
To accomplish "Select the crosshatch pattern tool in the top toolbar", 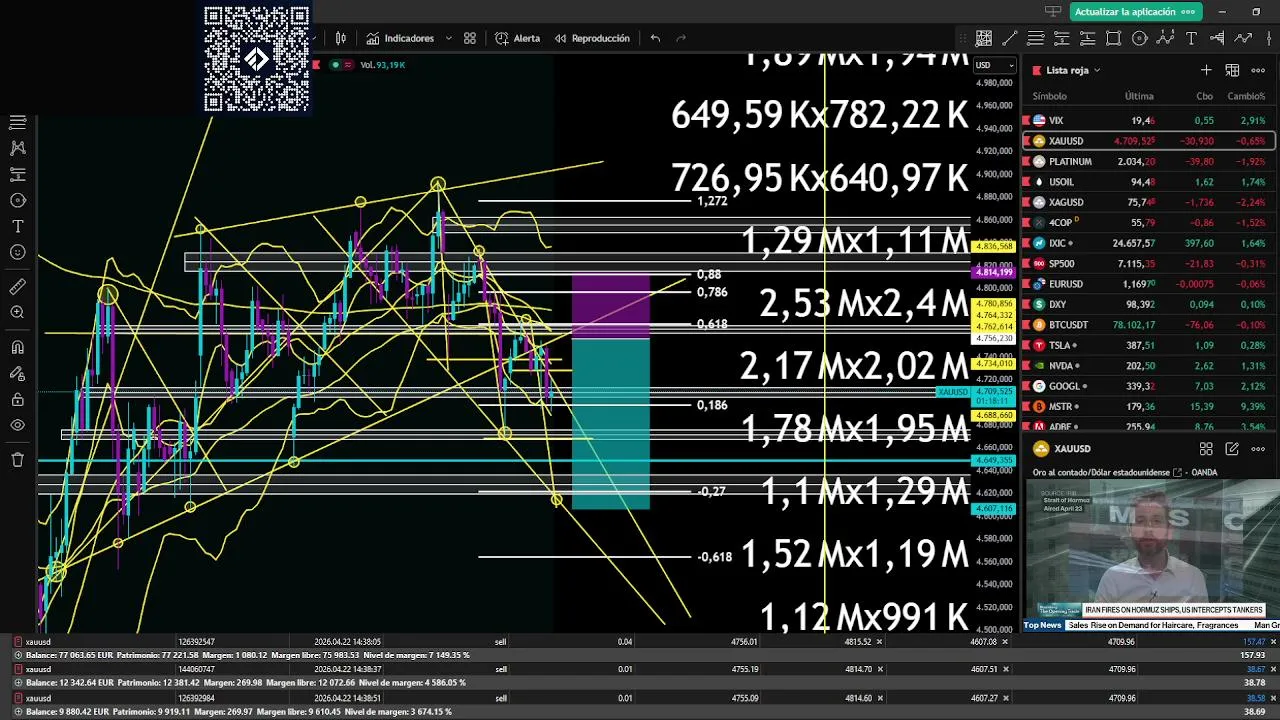I will (984, 38).
